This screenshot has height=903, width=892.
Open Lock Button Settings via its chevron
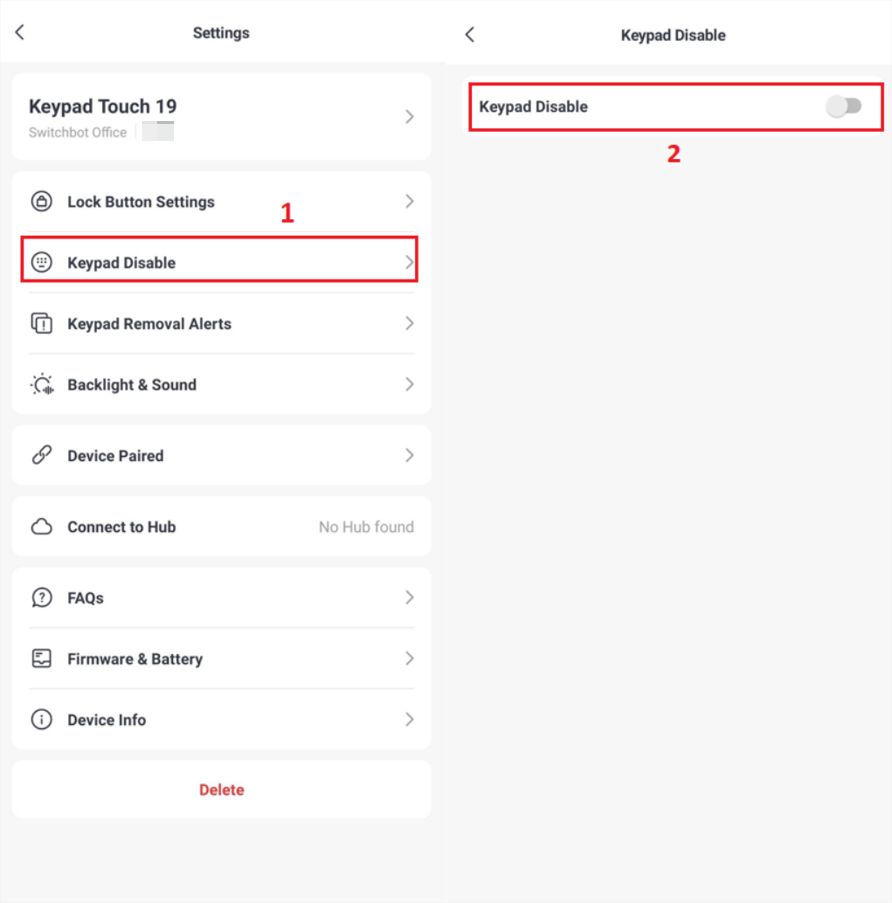point(409,202)
